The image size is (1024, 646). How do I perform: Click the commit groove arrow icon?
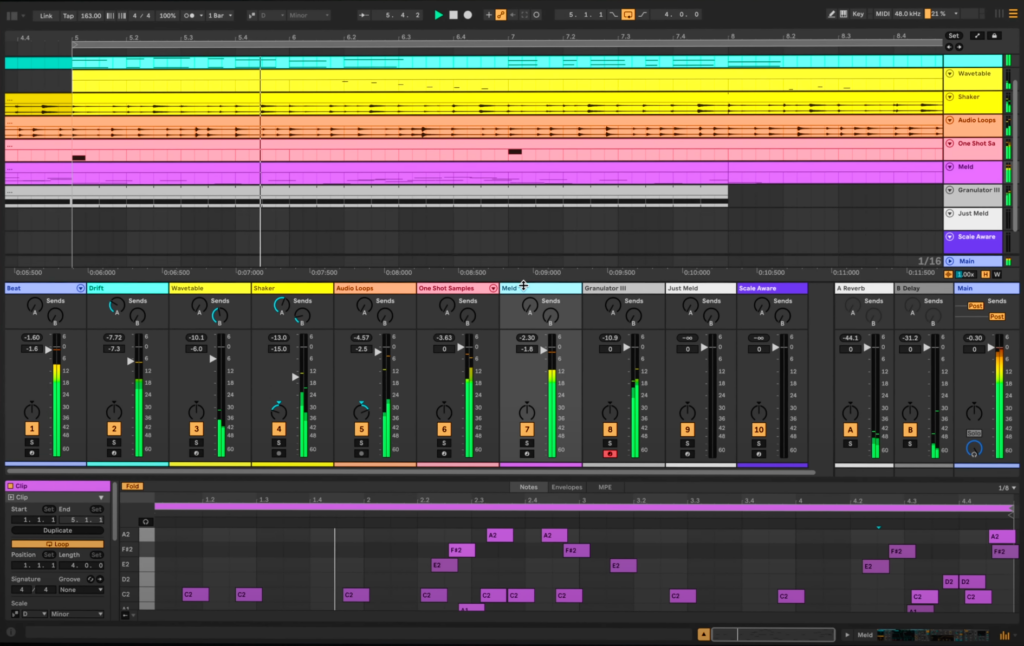(x=100, y=579)
